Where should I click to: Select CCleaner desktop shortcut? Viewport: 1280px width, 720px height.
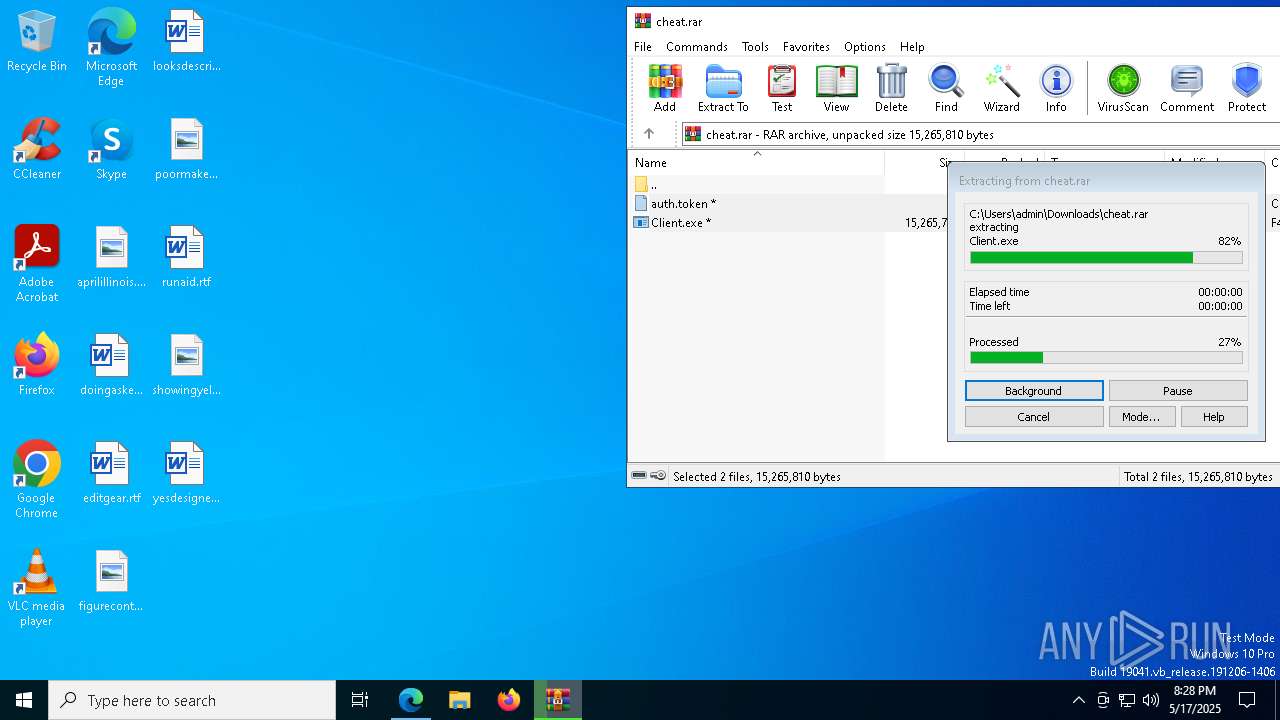pyautogui.click(x=37, y=150)
